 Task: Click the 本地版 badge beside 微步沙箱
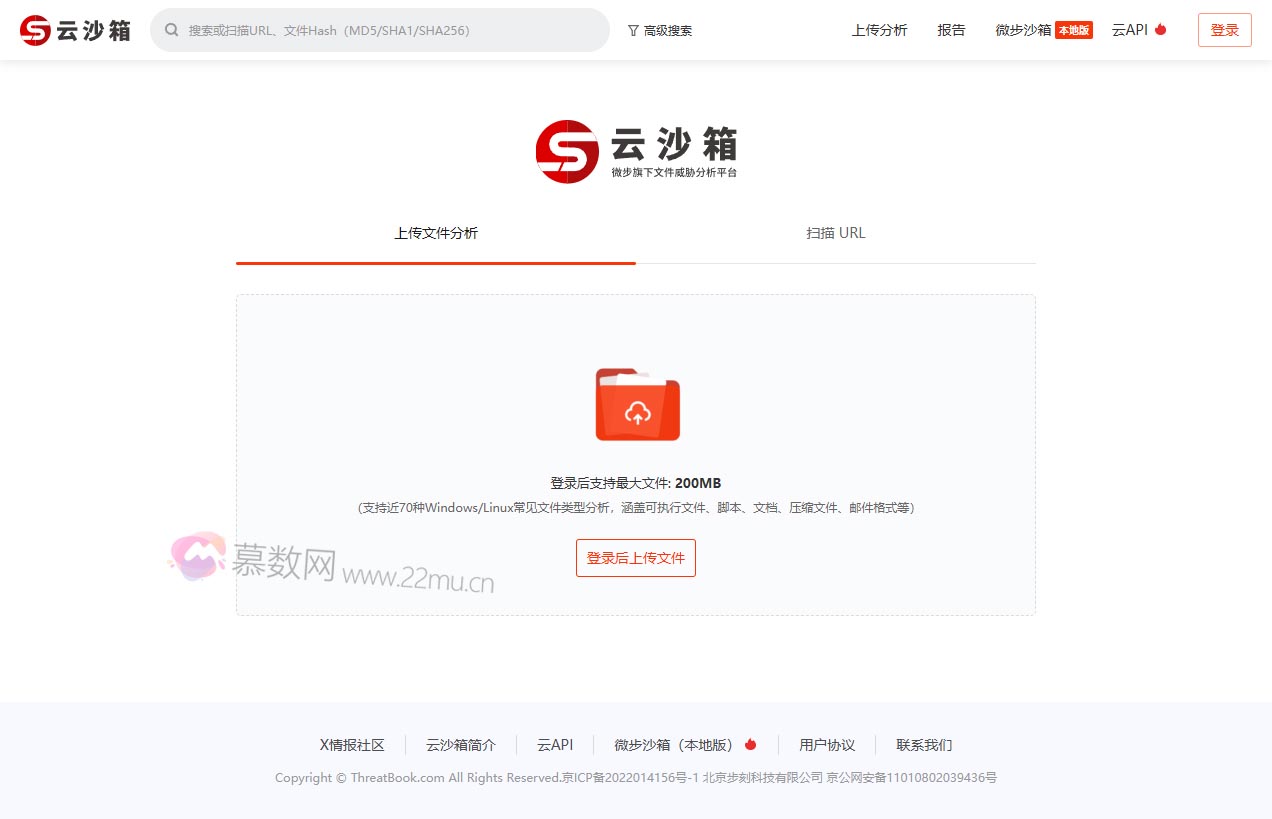pos(1074,30)
